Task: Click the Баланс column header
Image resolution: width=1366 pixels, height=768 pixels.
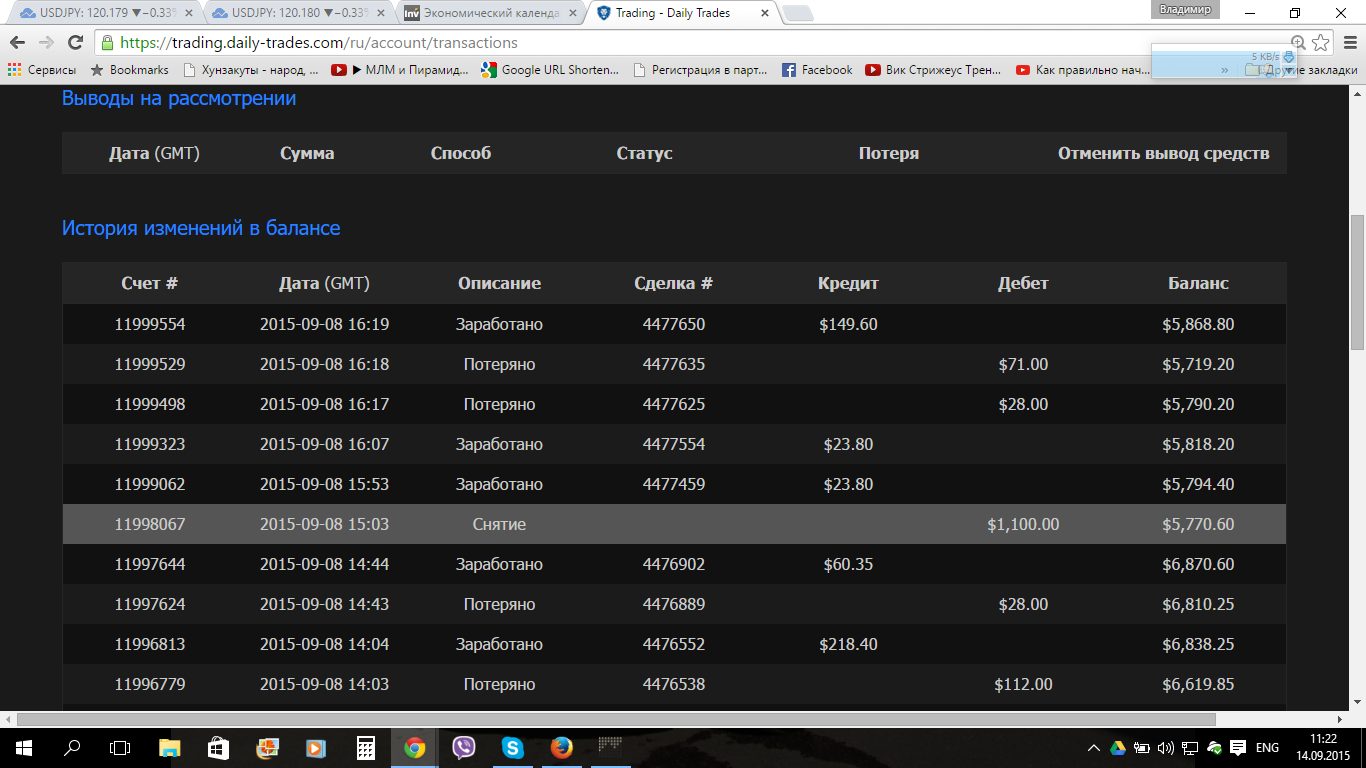Action: [1198, 283]
